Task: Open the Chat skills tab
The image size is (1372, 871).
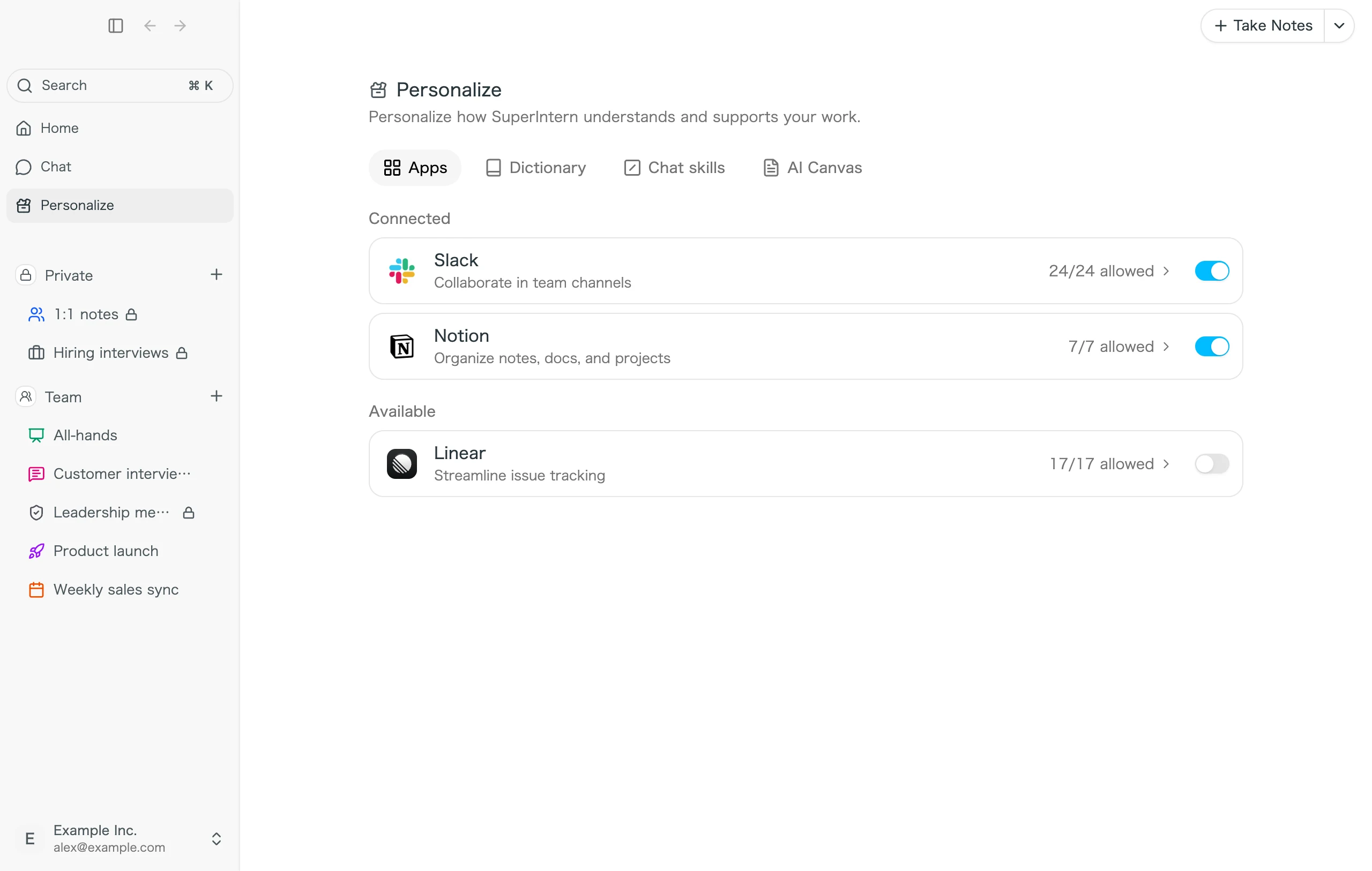Action: click(x=675, y=168)
